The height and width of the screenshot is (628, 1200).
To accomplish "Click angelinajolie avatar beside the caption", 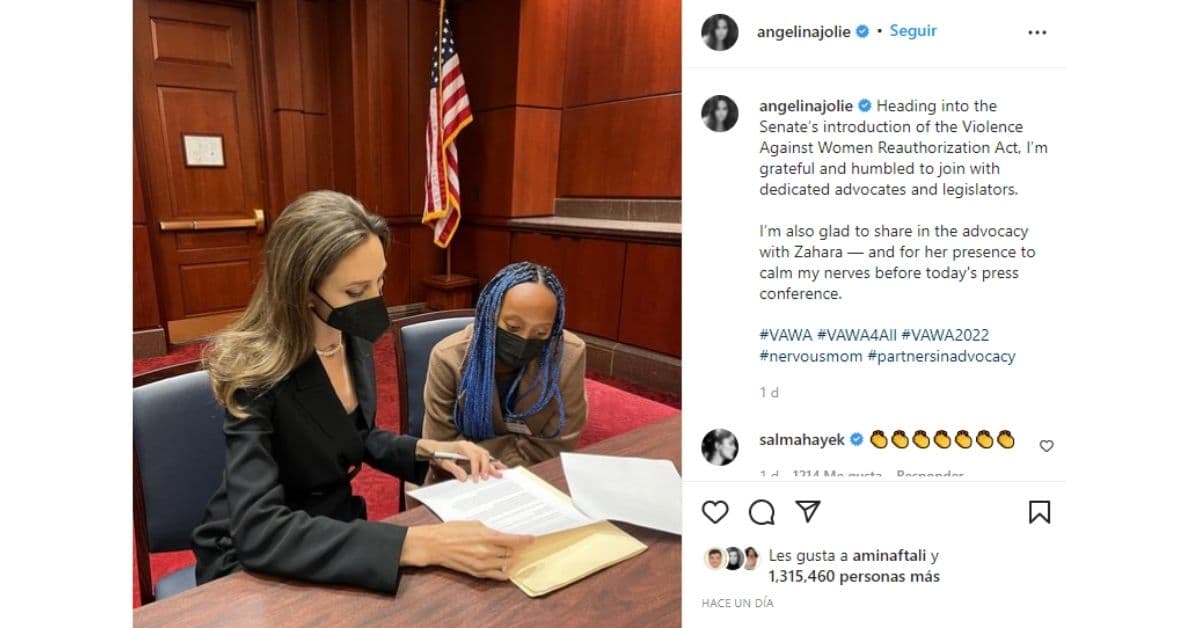I will coord(720,113).
